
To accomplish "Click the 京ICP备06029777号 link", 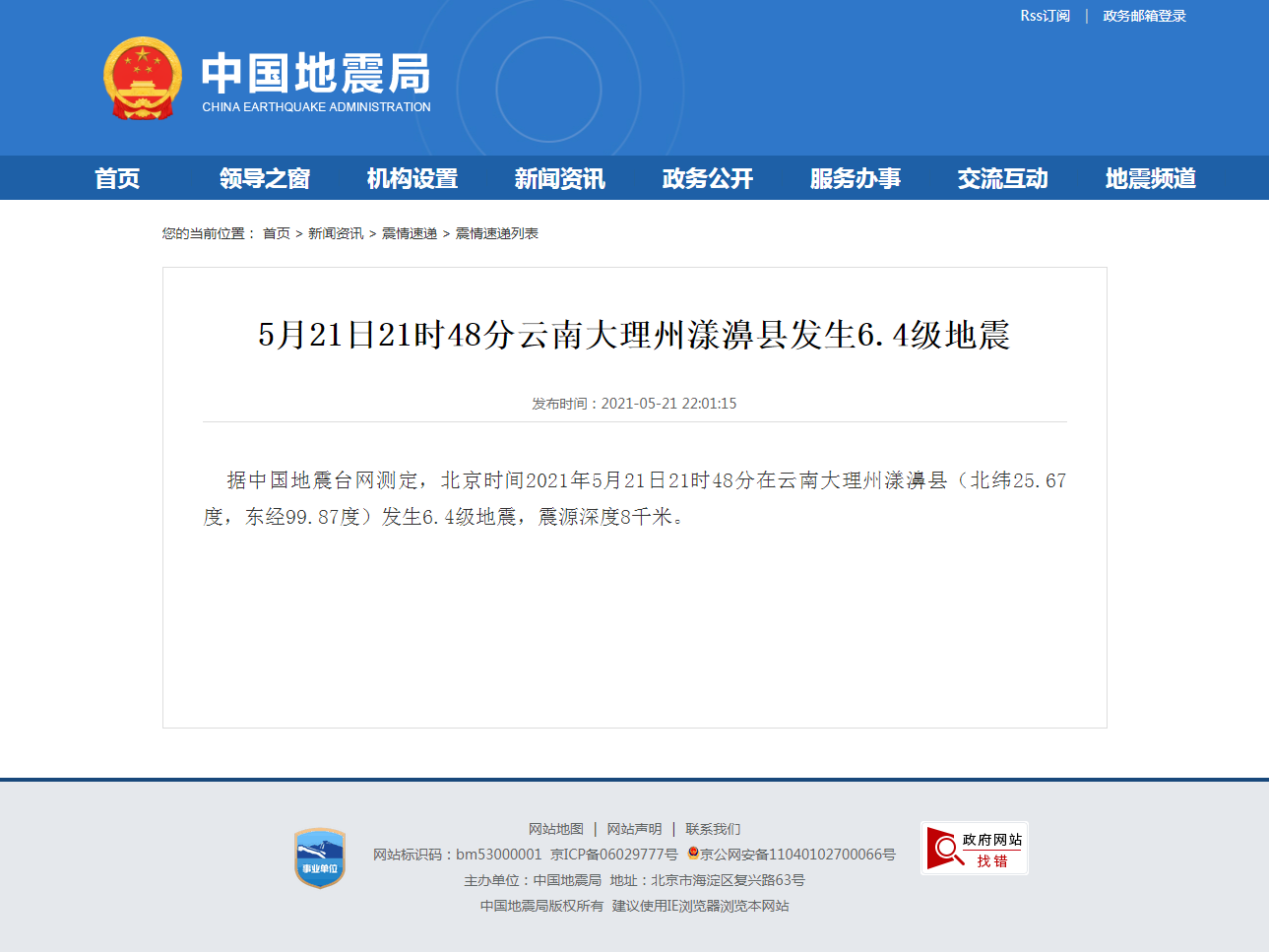I will 614,855.
